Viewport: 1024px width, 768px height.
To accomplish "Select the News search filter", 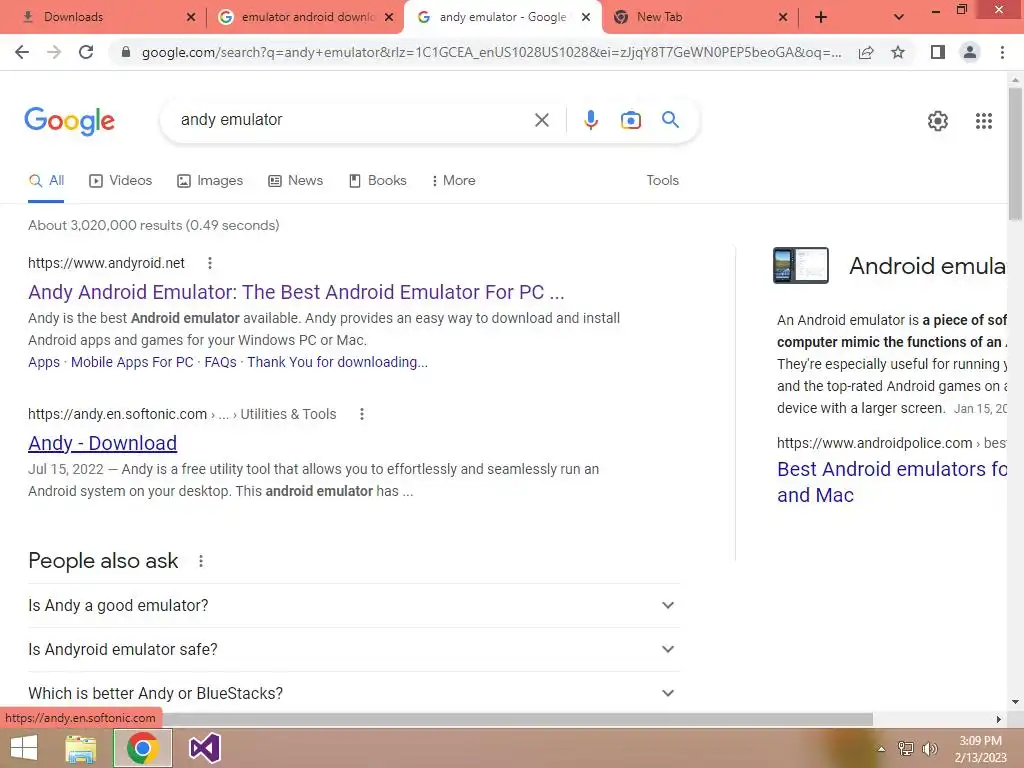I will pyautogui.click(x=296, y=180).
